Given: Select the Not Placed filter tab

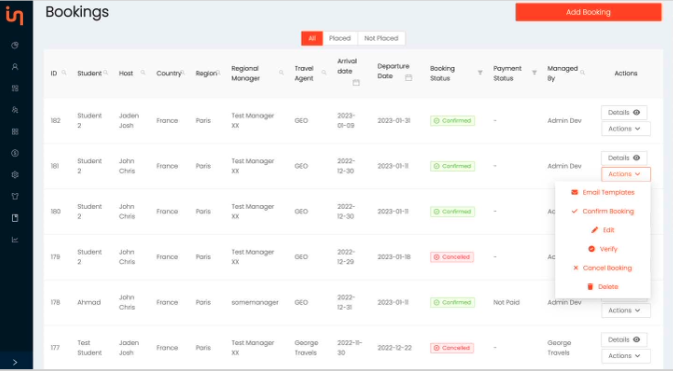Looking at the screenshot, I should (x=381, y=38).
